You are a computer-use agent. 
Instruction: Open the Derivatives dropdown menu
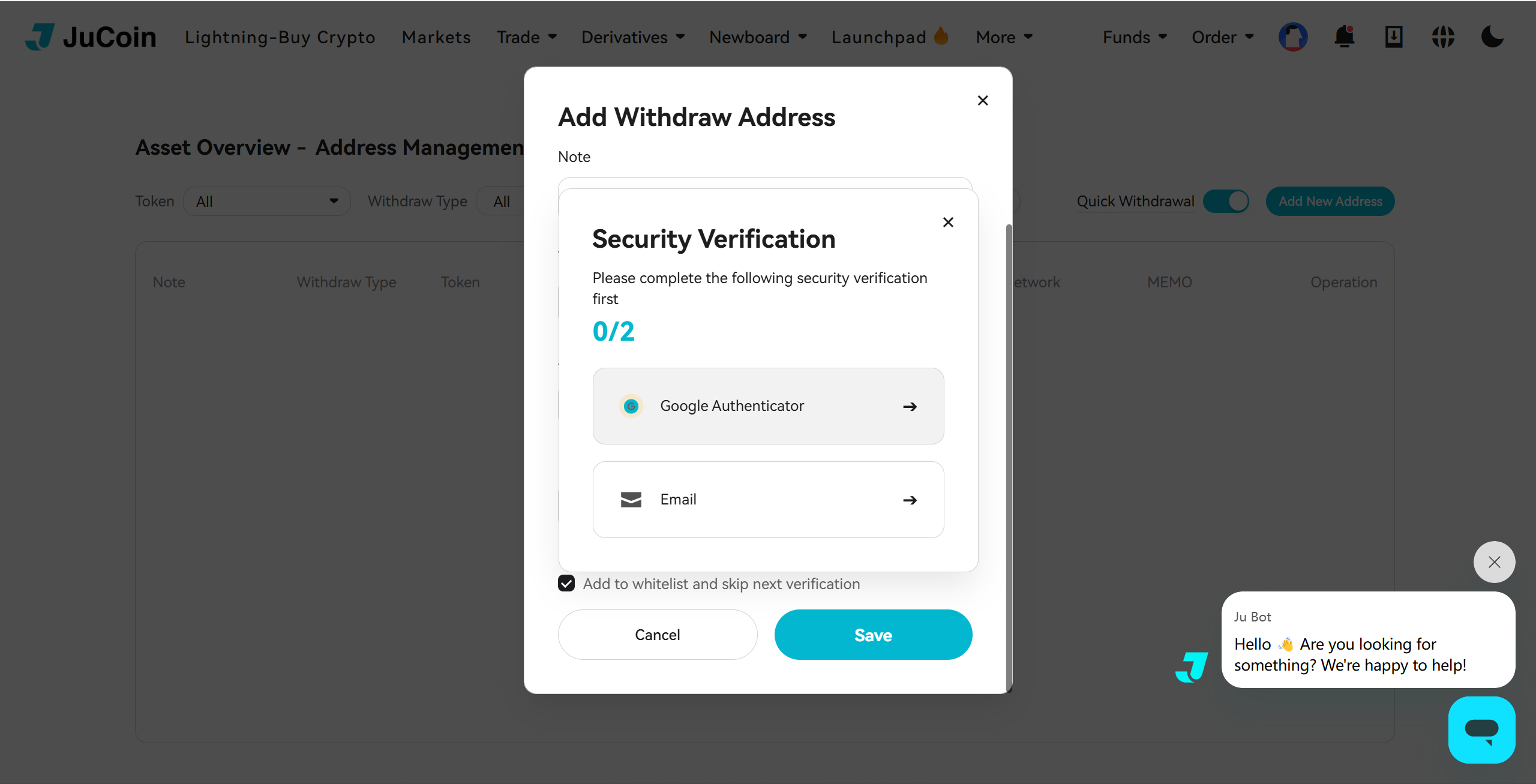point(633,37)
